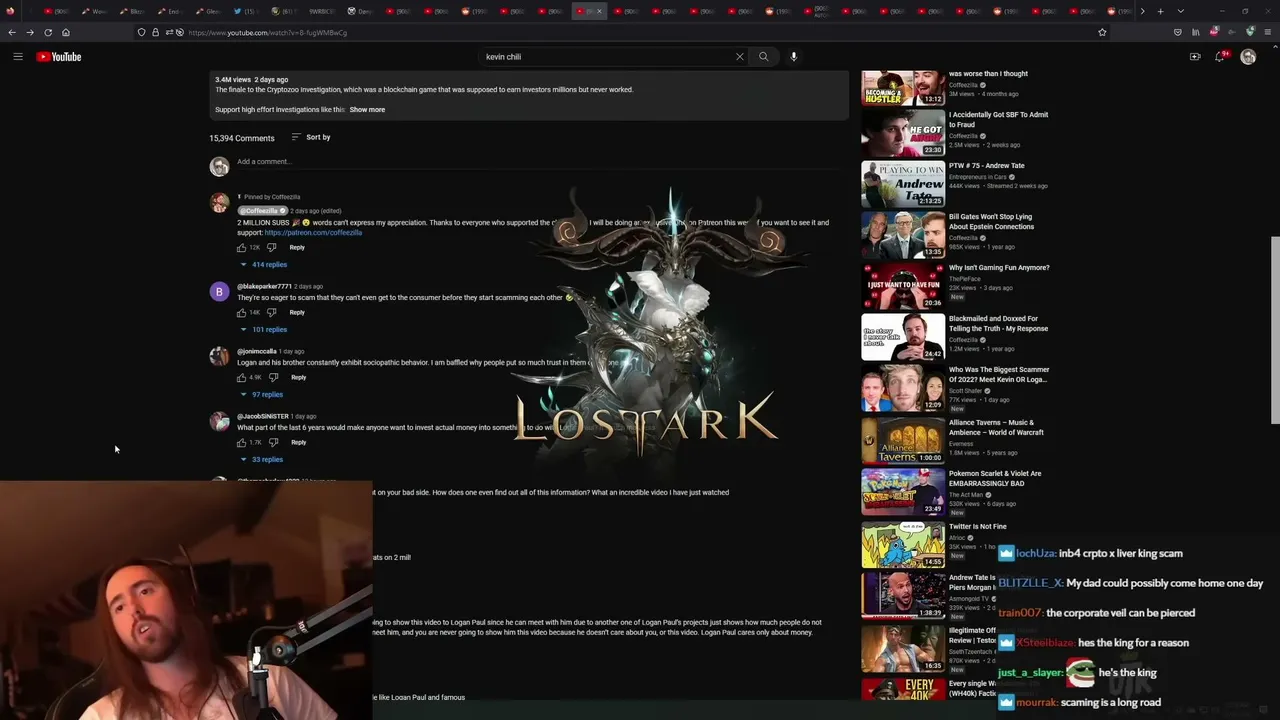
Task: Clear the search text with X
Action: point(740,57)
